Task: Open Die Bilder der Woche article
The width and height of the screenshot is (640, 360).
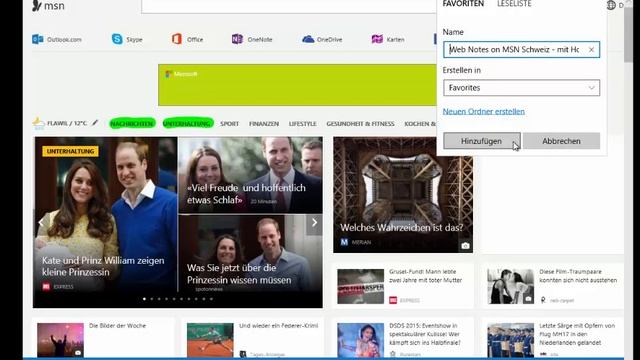Action: point(117,326)
